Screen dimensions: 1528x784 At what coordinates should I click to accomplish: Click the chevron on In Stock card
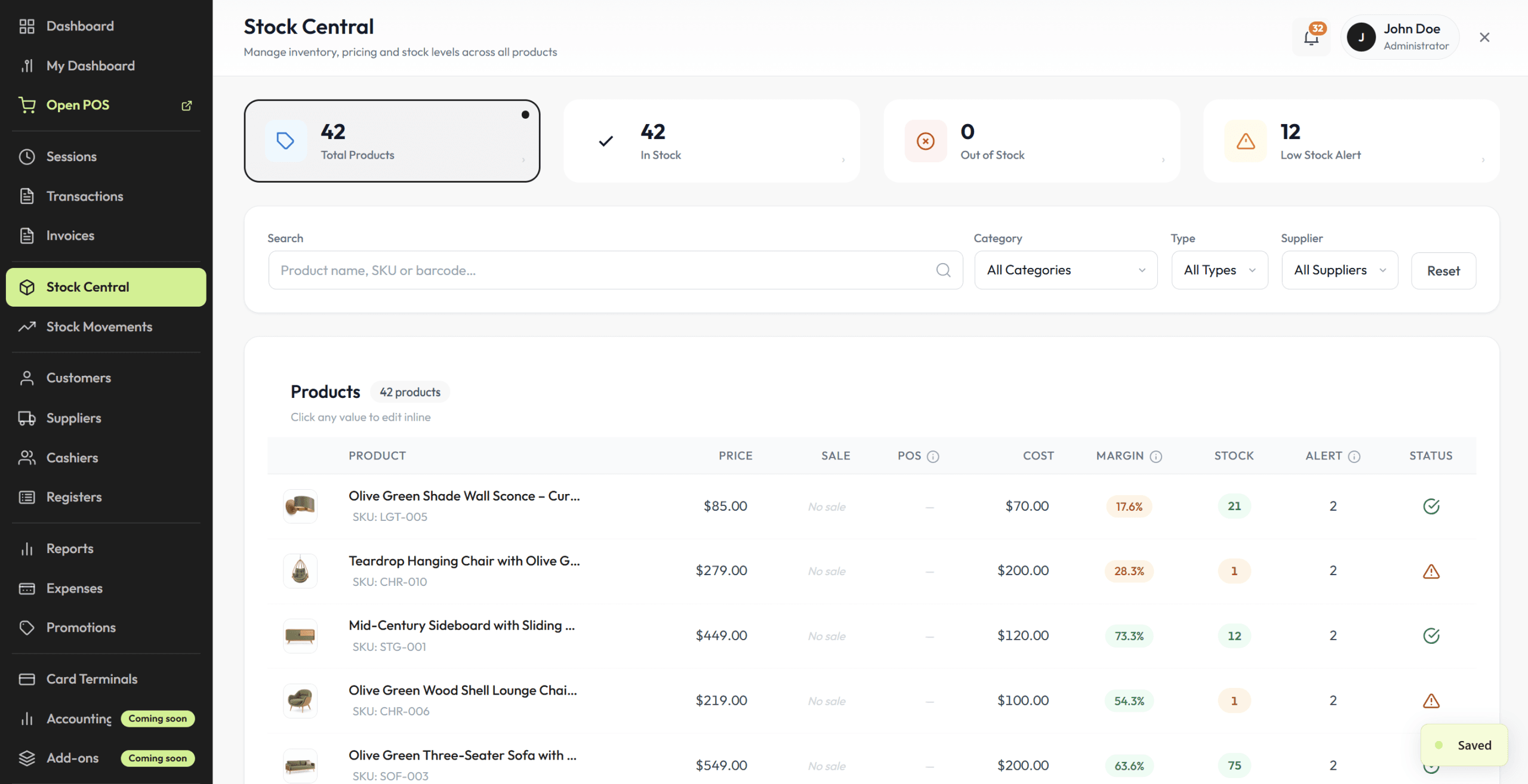[843, 160]
